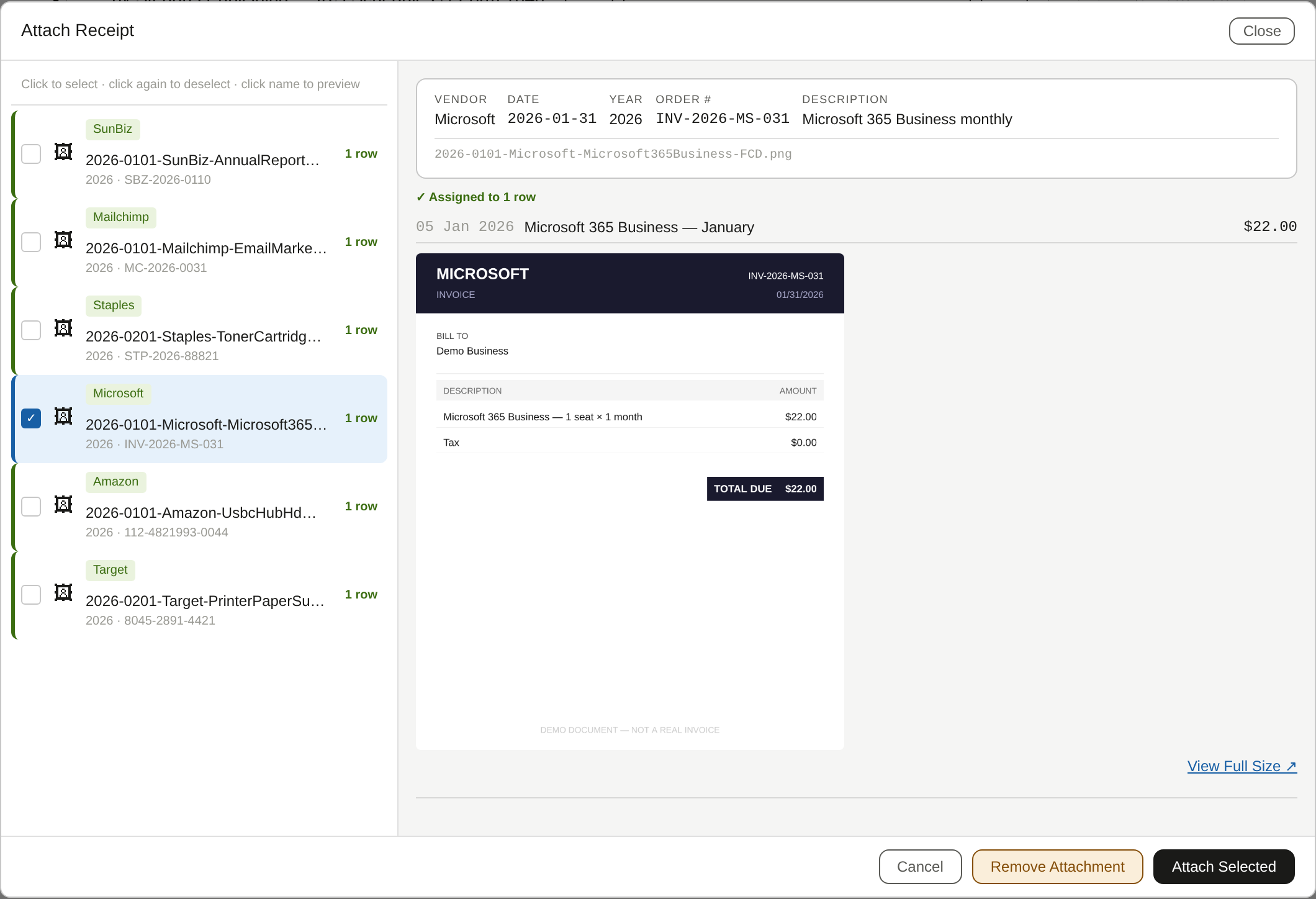Click the 1 row label for SunBiz
This screenshot has height=899, width=1316.
[x=361, y=153]
